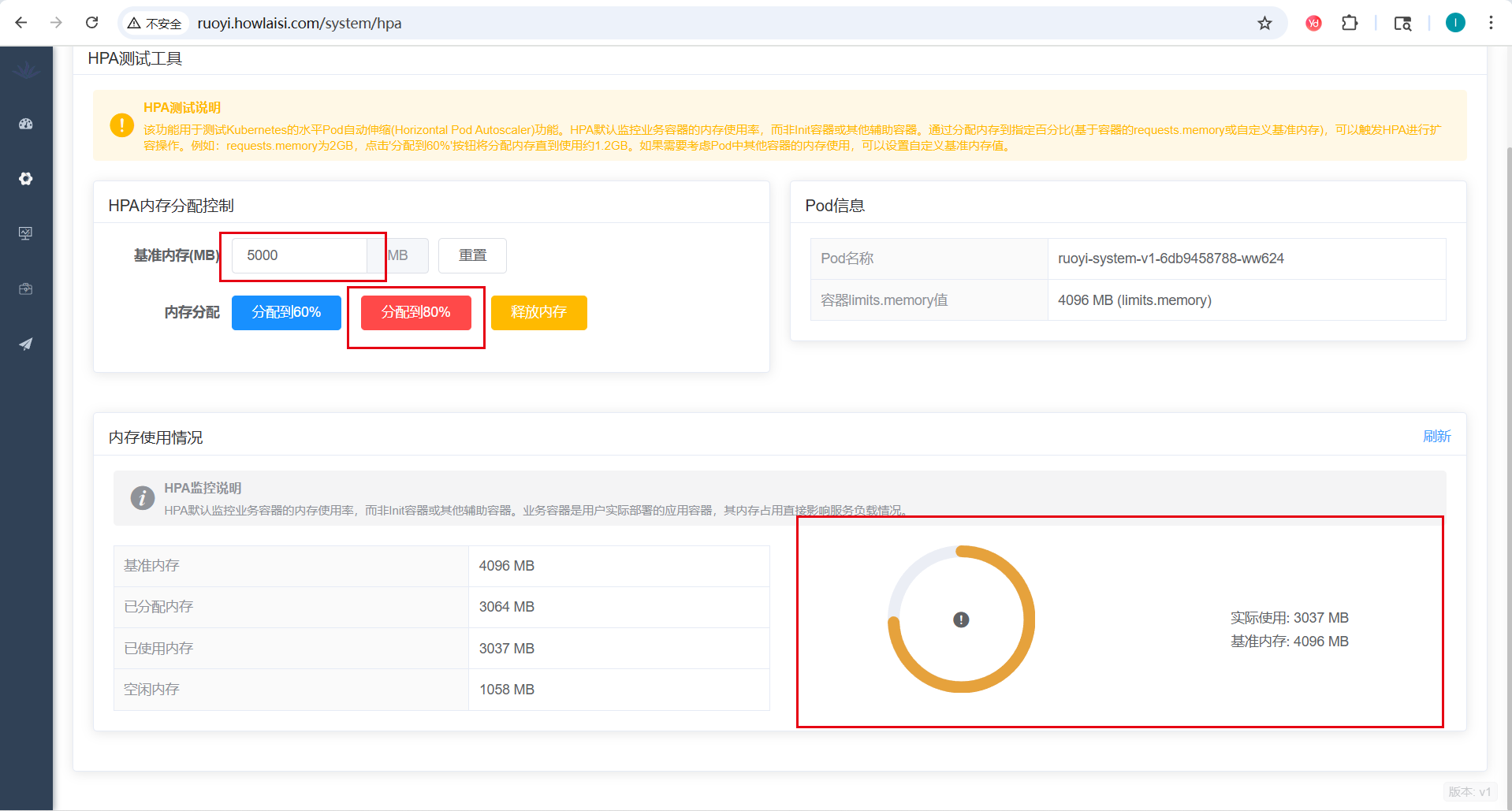Open the Chrome three-dot menu
The width and height of the screenshot is (1512, 811).
[1491, 23]
